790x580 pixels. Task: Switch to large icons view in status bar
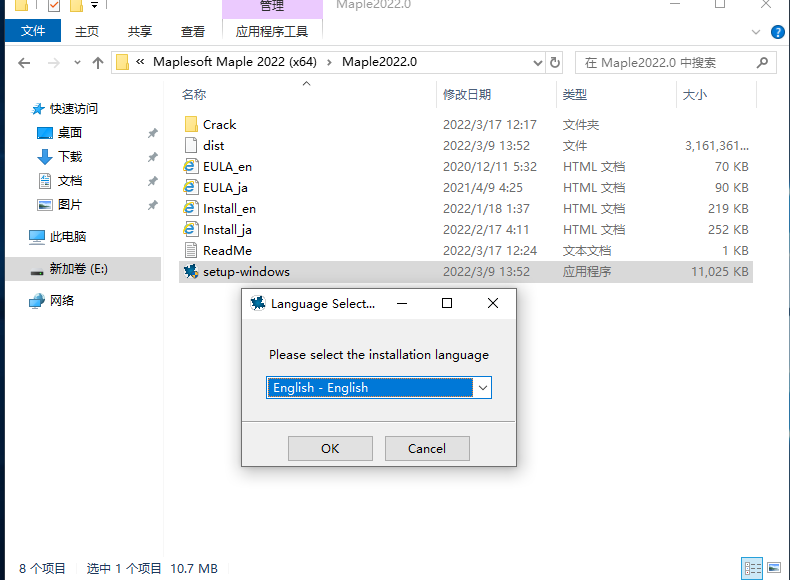[774, 568]
